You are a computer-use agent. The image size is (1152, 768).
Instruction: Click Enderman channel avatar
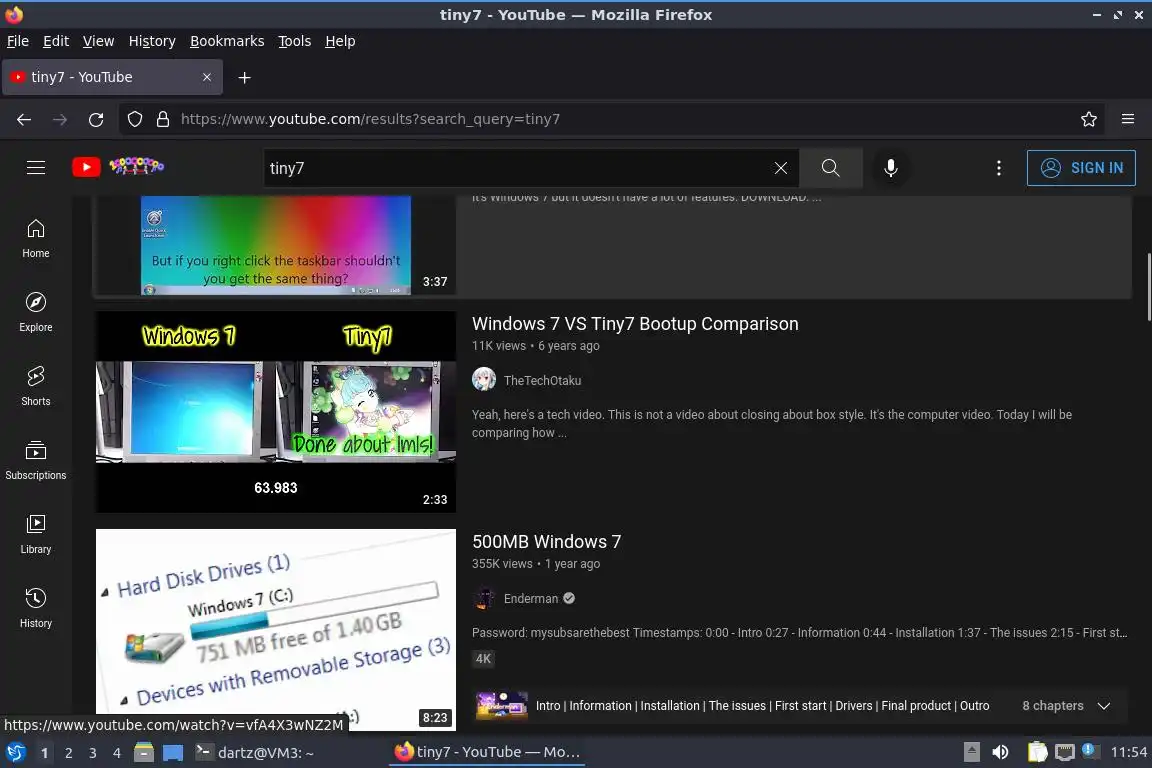[x=483, y=597]
